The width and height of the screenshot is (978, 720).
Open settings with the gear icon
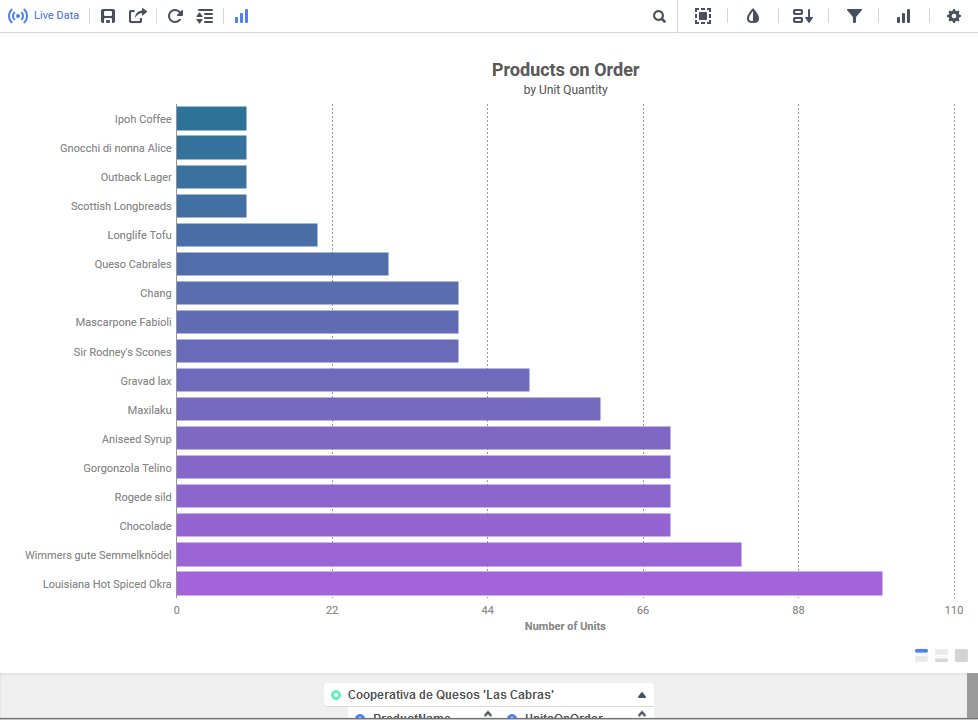(x=954, y=16)
